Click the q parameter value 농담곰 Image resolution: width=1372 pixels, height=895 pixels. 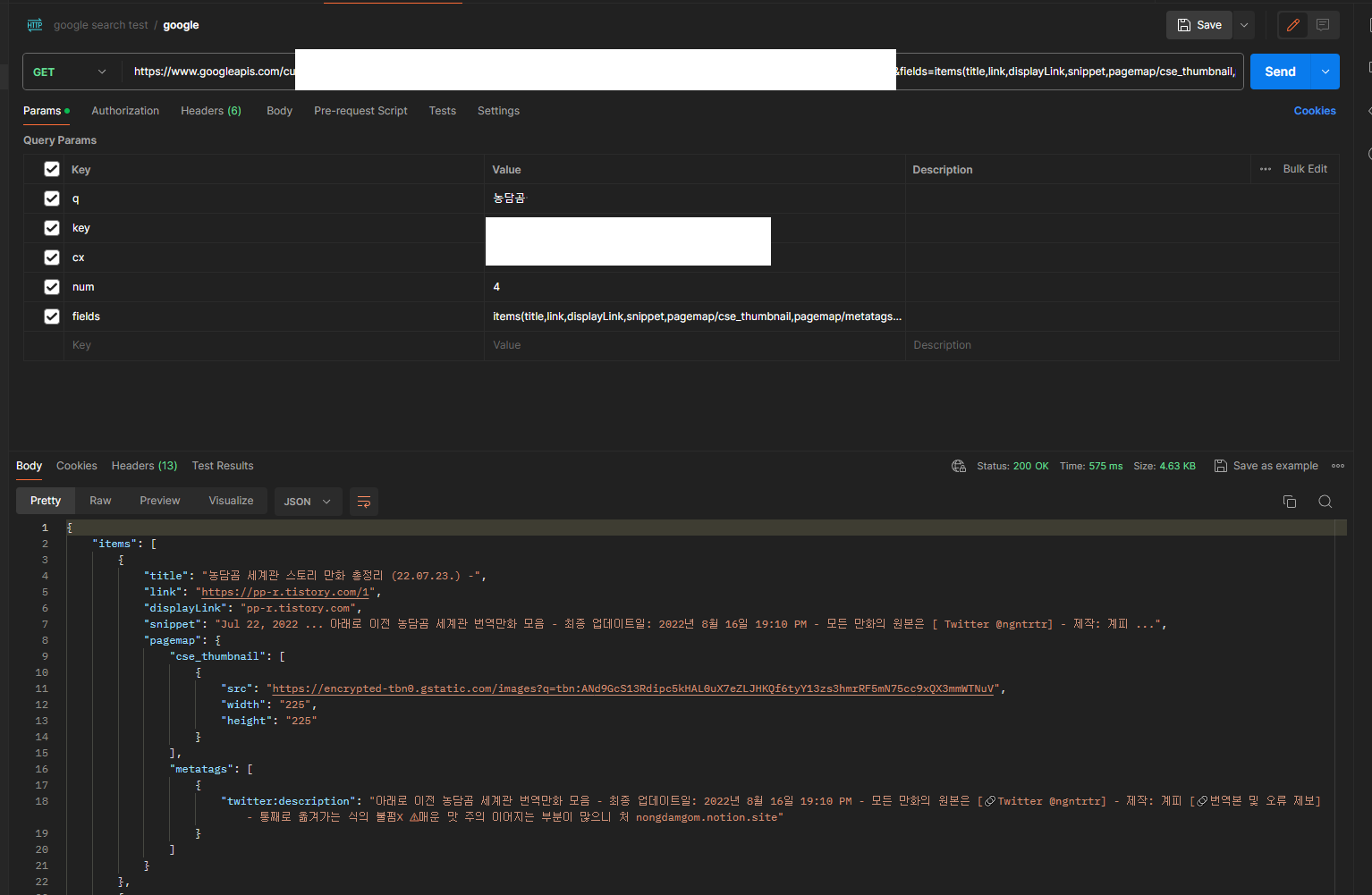(x=509, y=198)
